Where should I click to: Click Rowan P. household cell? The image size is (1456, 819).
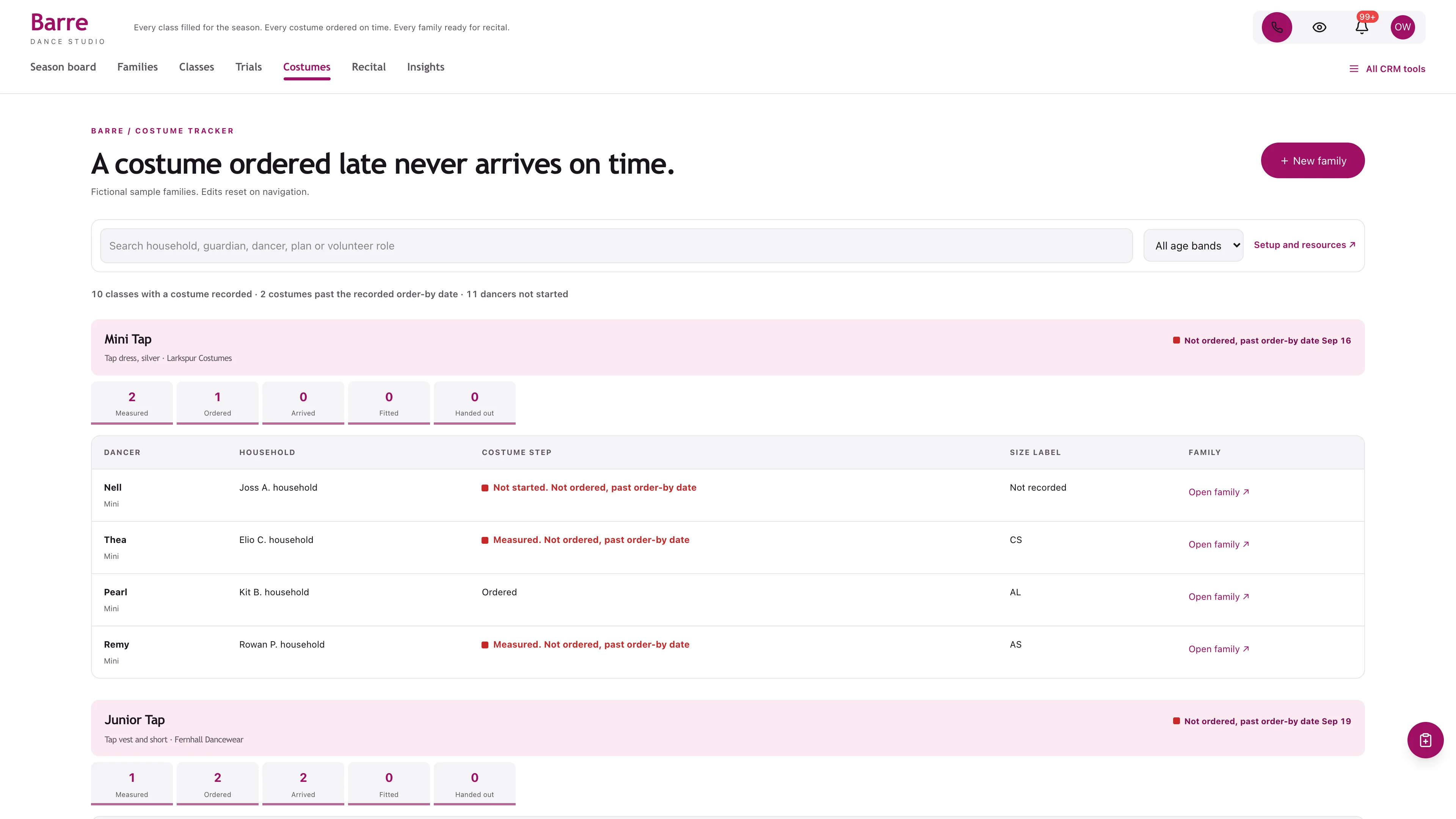(x=281, y=644)
